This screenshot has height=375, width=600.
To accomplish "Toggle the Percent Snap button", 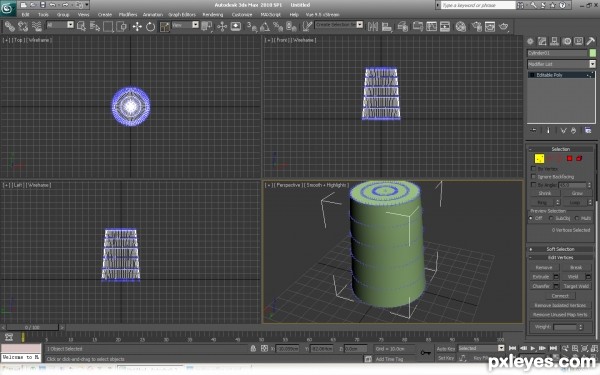I will point(278,26).
